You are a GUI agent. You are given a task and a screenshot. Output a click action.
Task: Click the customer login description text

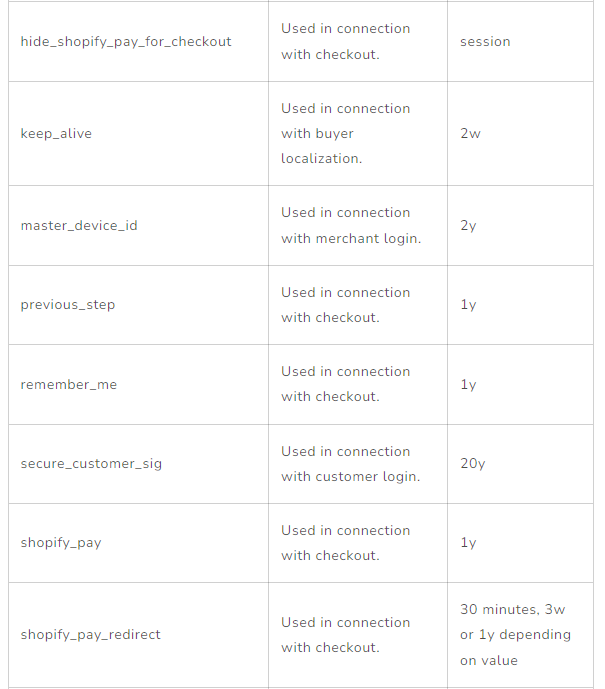[350, 464]
